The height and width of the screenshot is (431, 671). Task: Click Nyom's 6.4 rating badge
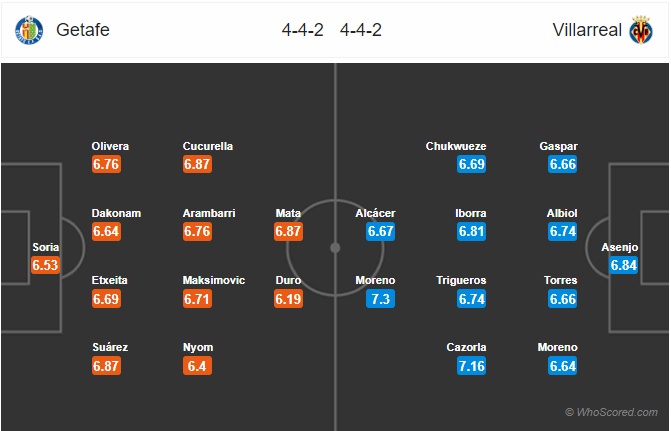tap(198, 366)
